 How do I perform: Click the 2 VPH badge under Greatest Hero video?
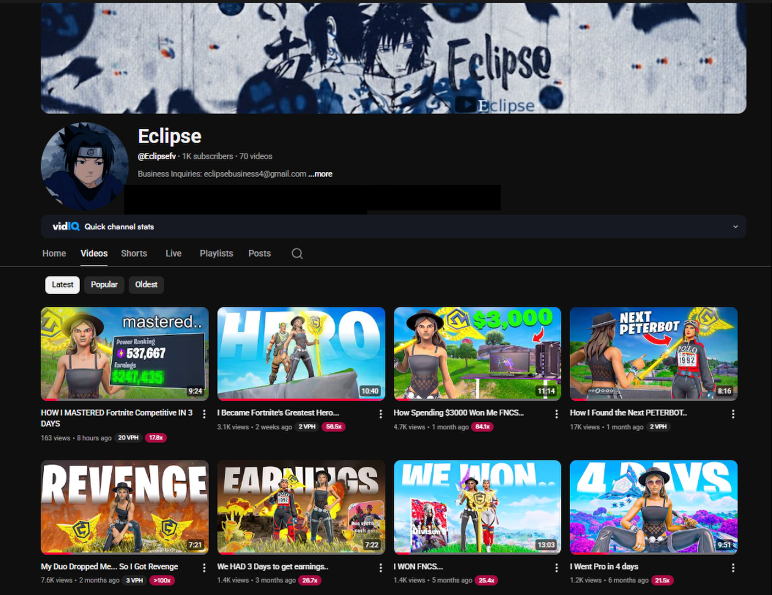point(307,427)
